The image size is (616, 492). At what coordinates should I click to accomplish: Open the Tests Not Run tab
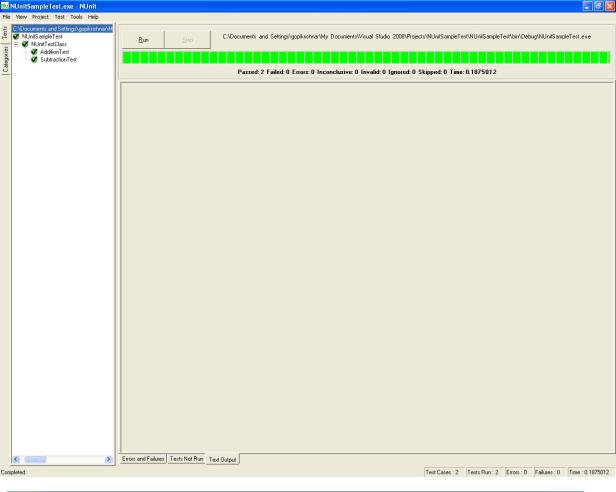click(186, 458)
